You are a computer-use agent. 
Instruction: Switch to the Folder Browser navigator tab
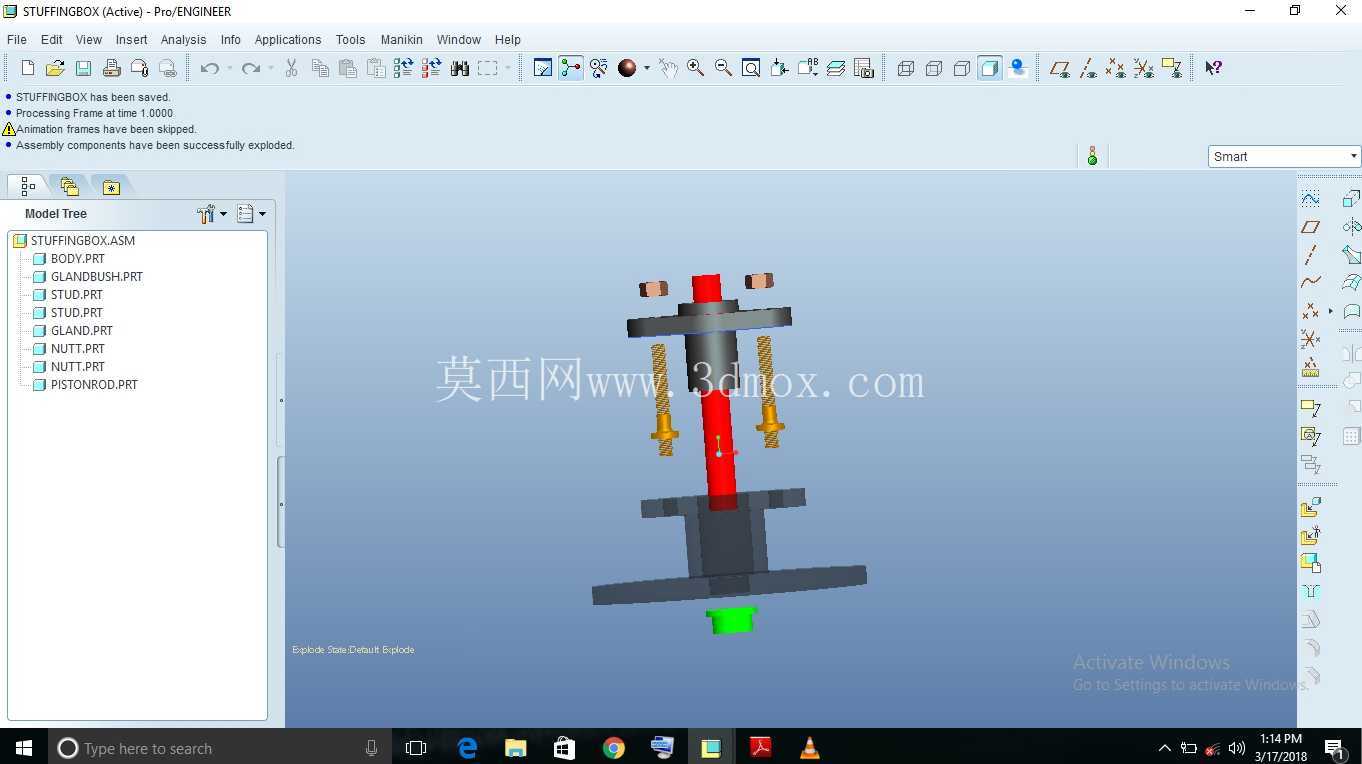coord(69,187)
